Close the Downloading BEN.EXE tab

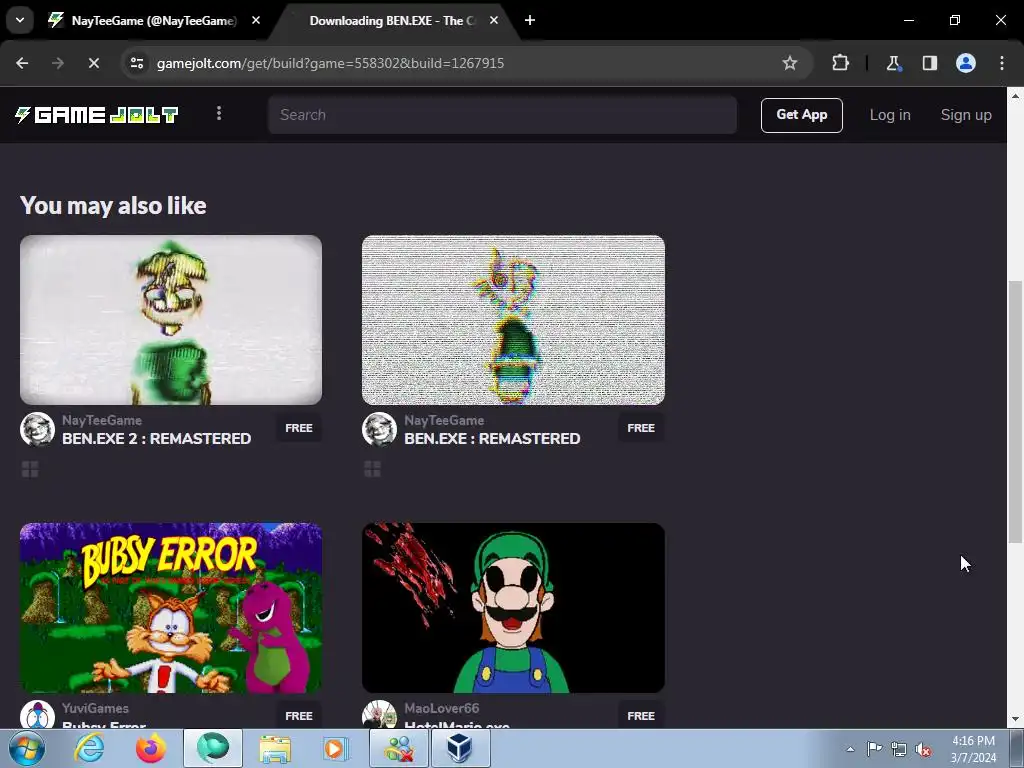tap(494, 20)
